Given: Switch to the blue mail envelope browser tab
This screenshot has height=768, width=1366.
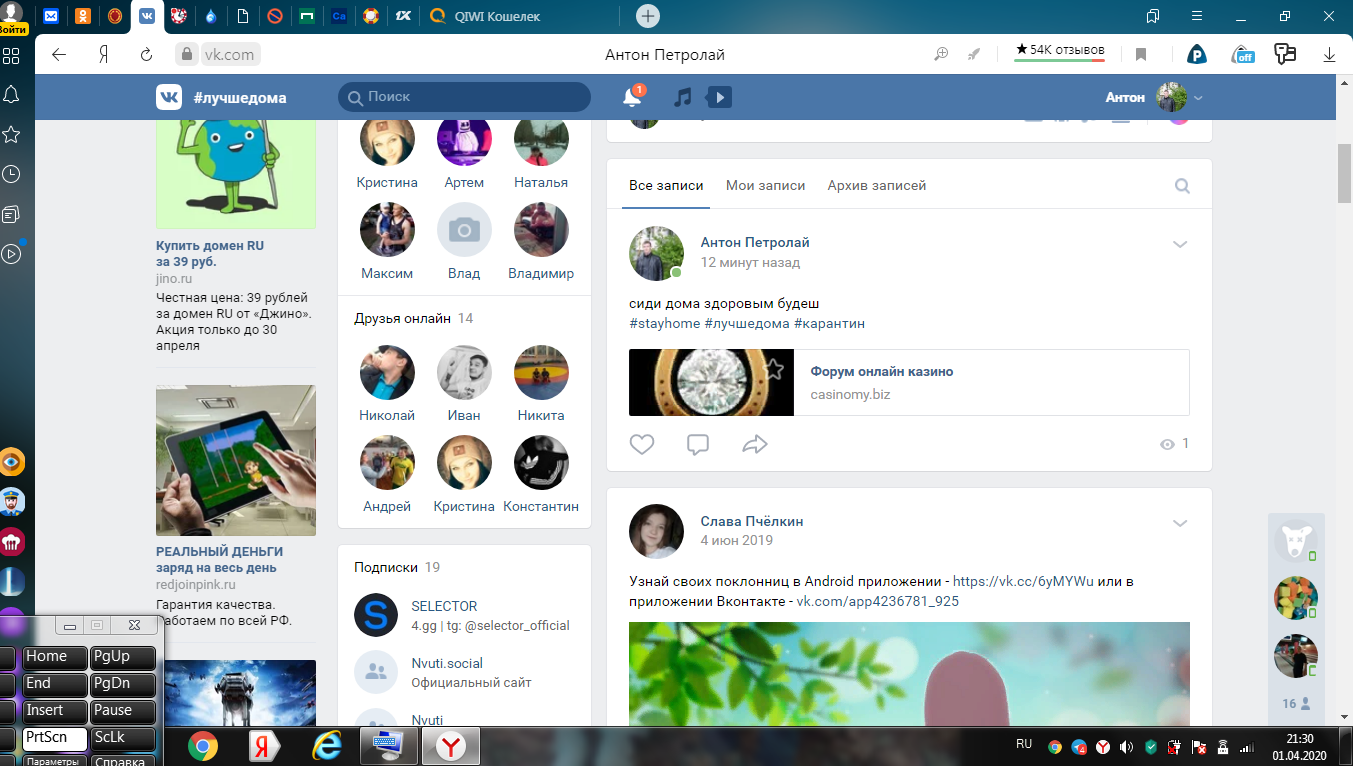Looking at the screenshot, I should click(51, 16).
